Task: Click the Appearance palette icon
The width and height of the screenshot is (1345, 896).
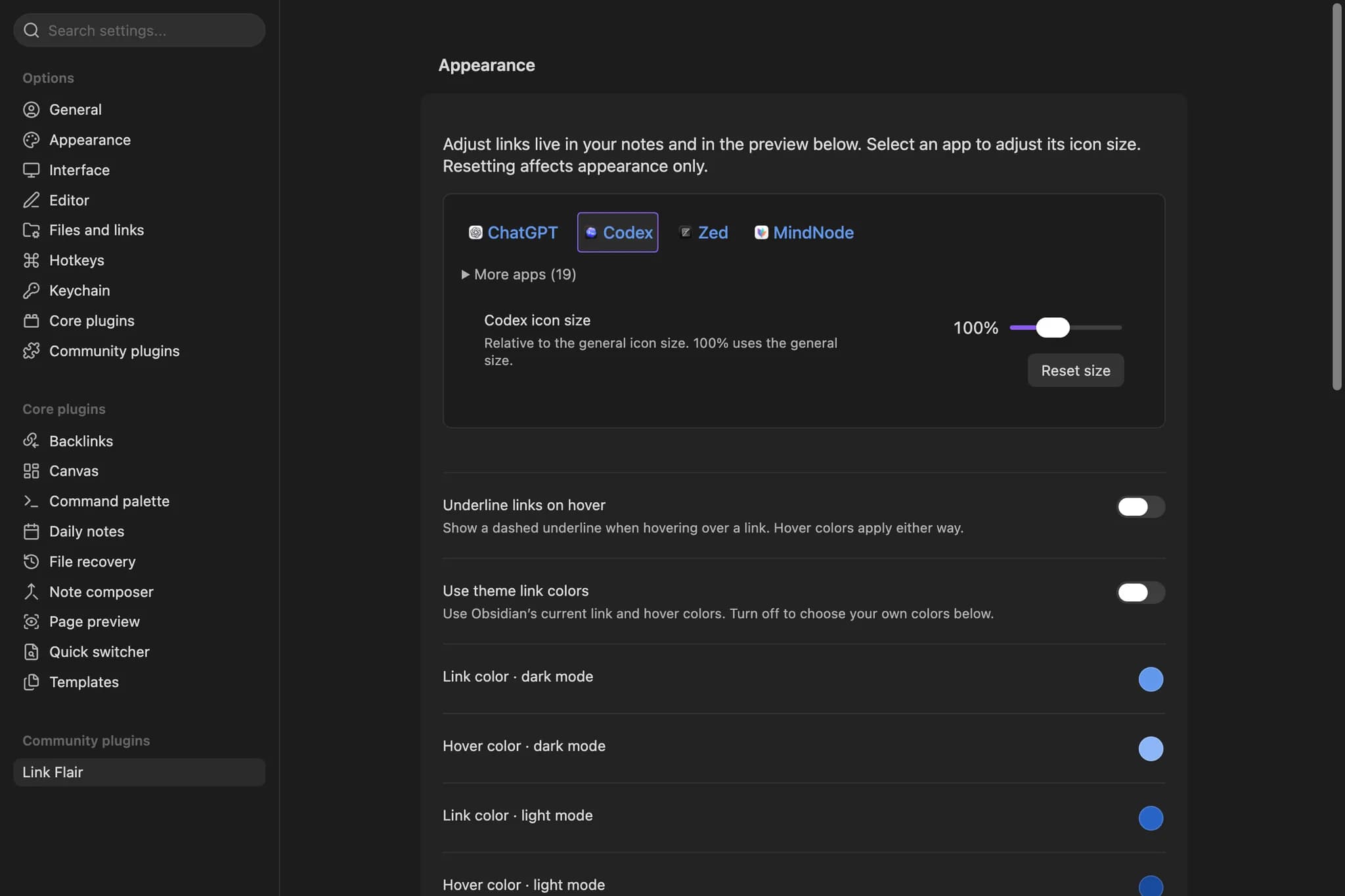Action: tap(31, 140)
